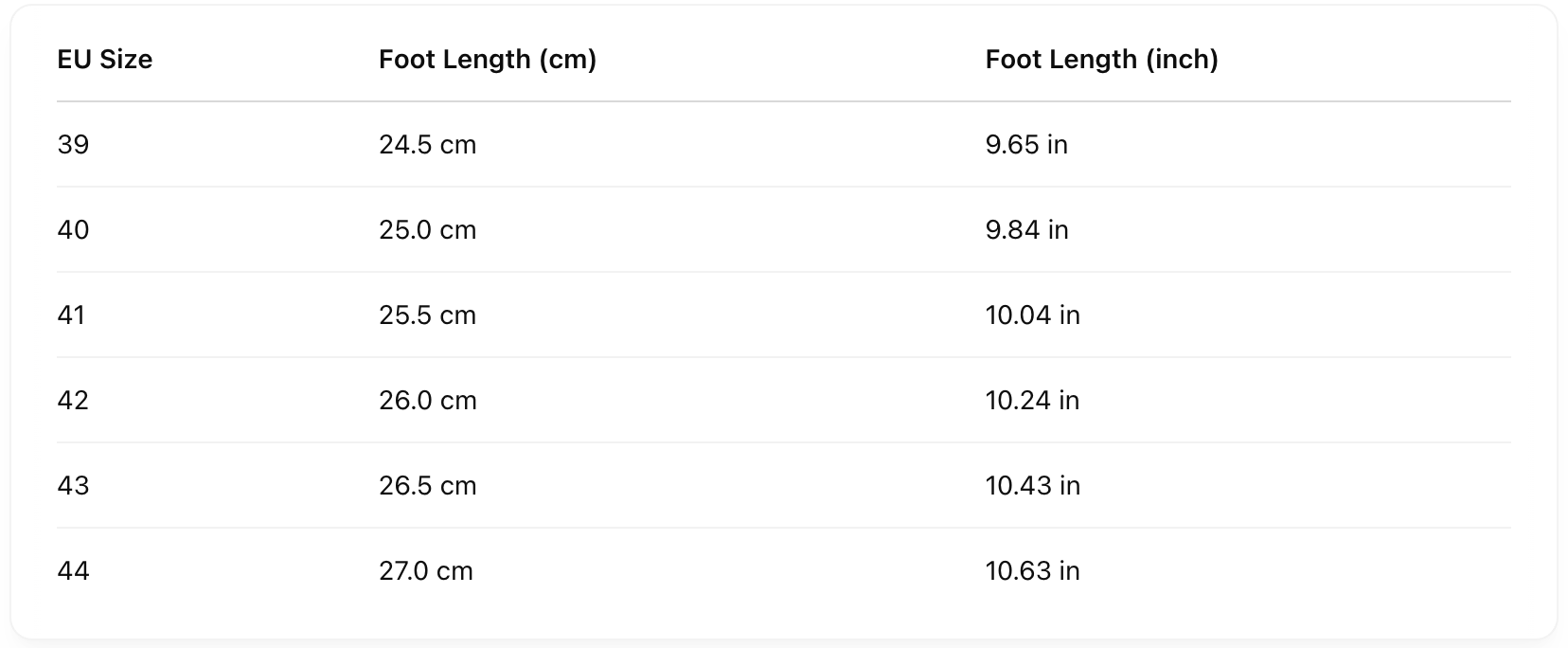Click the Foot Length (inch) header

point(1101,60)
